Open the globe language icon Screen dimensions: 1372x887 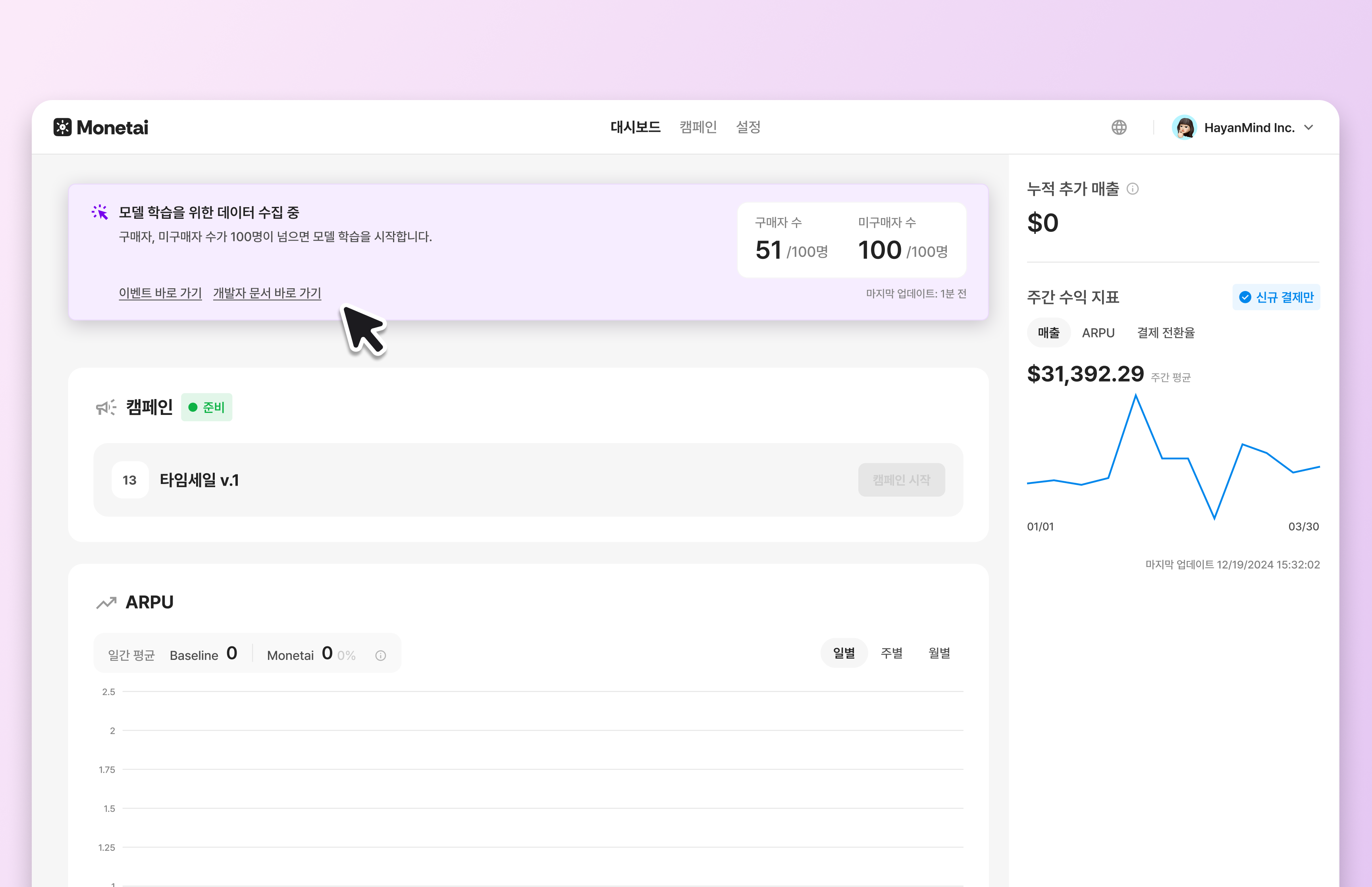click(1119, 127)
